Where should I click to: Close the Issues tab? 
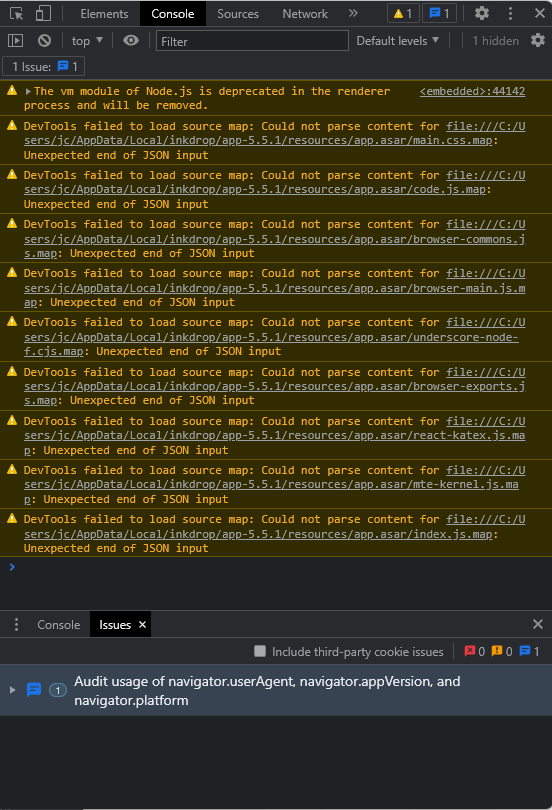pos(143,625)
